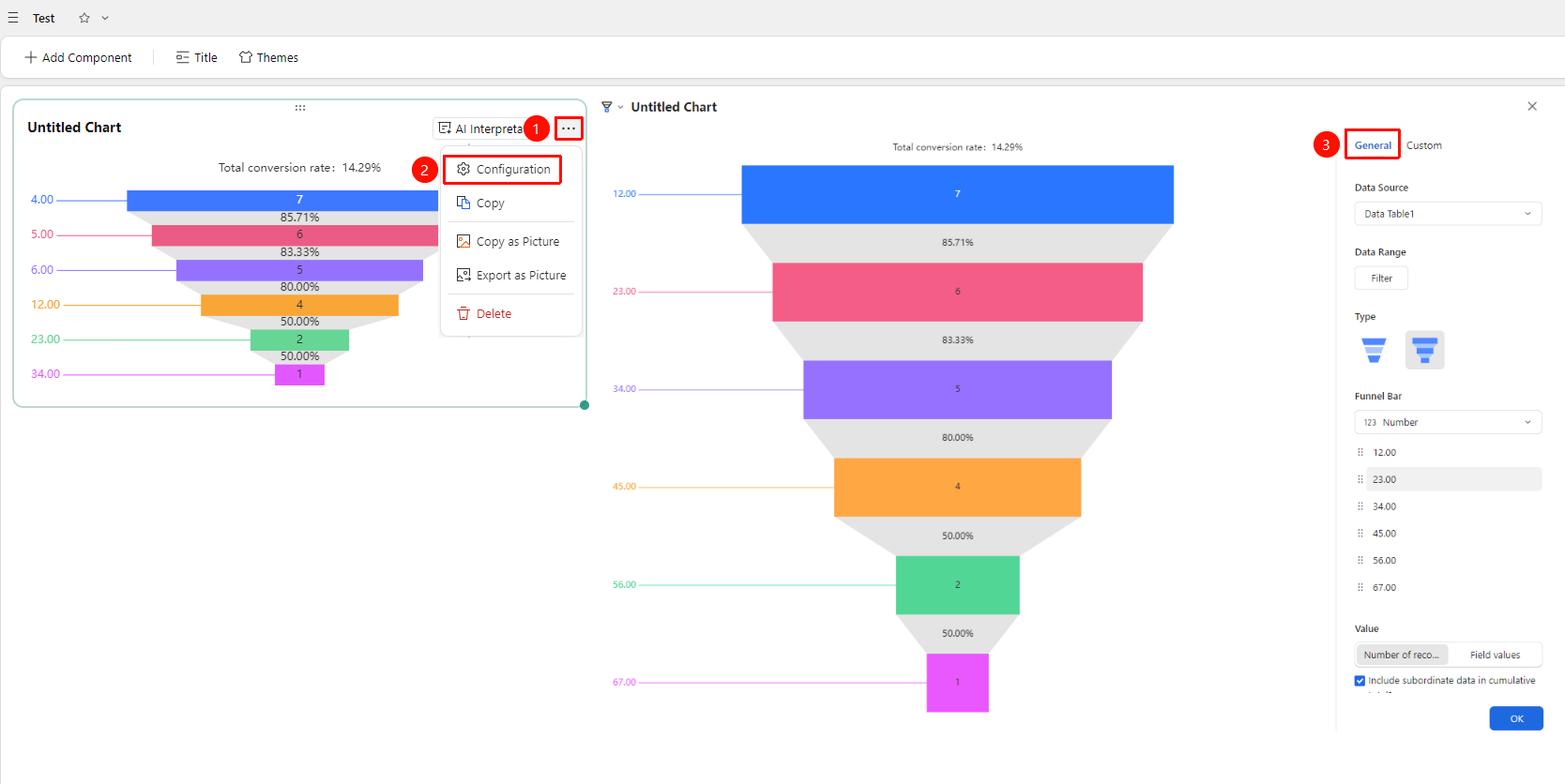Screen dimensions: 1565x784
Task: Select Copy as Picture option
Action: [508, 241]
